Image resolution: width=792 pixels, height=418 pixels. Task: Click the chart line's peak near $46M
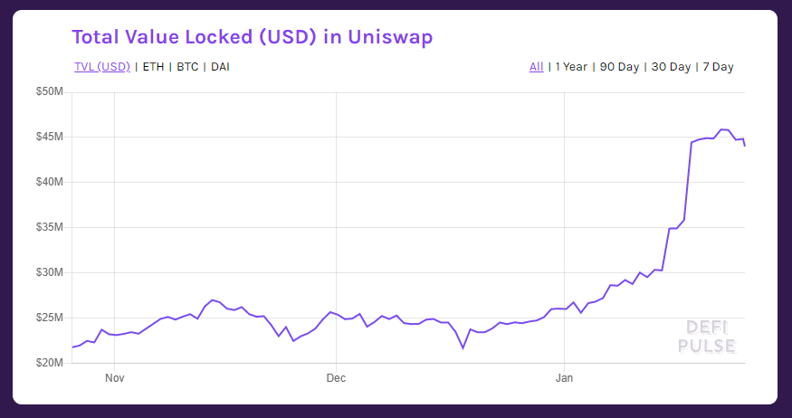(x=724, y=130)
